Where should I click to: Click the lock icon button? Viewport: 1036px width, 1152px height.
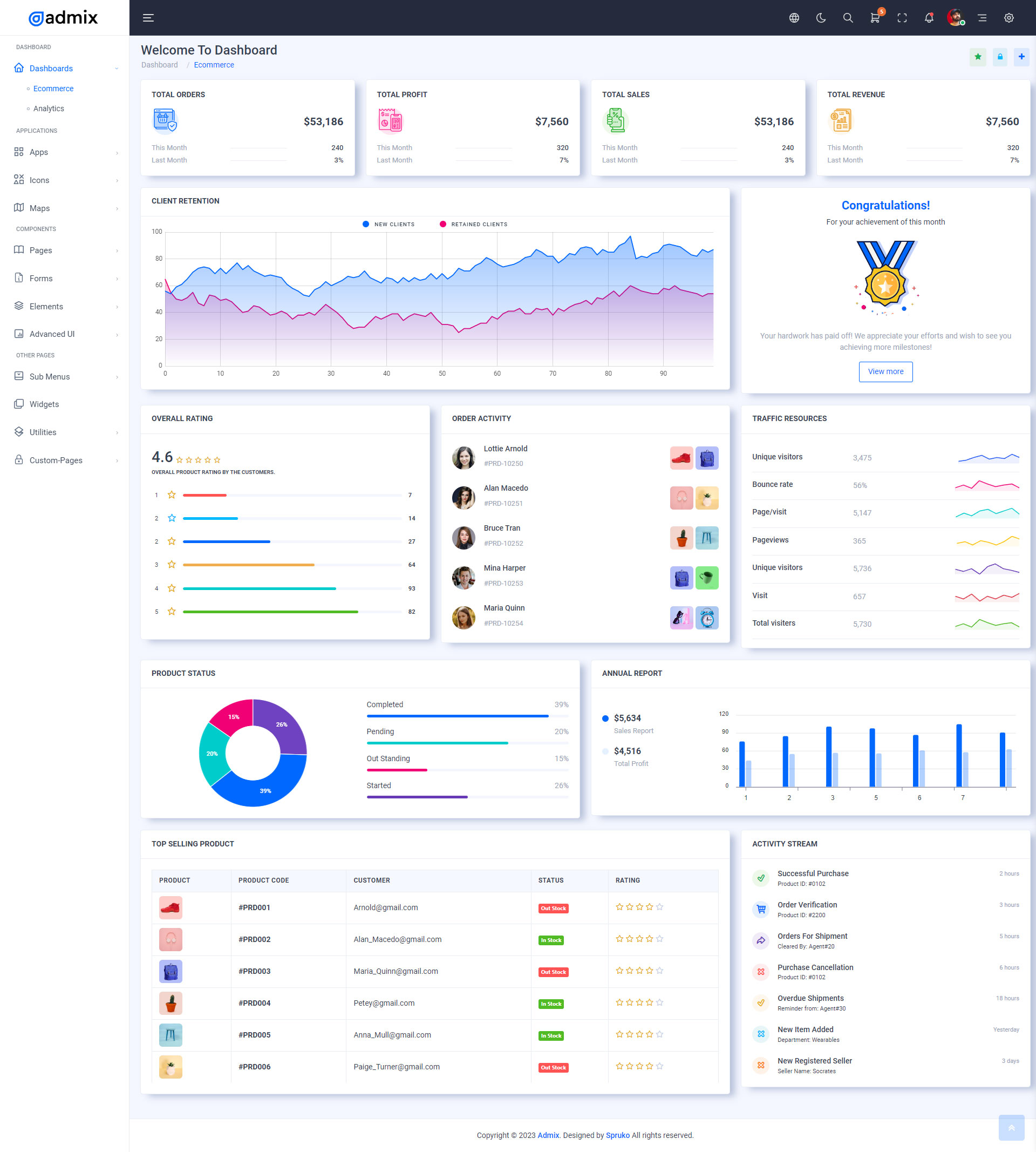coord(999,56)
